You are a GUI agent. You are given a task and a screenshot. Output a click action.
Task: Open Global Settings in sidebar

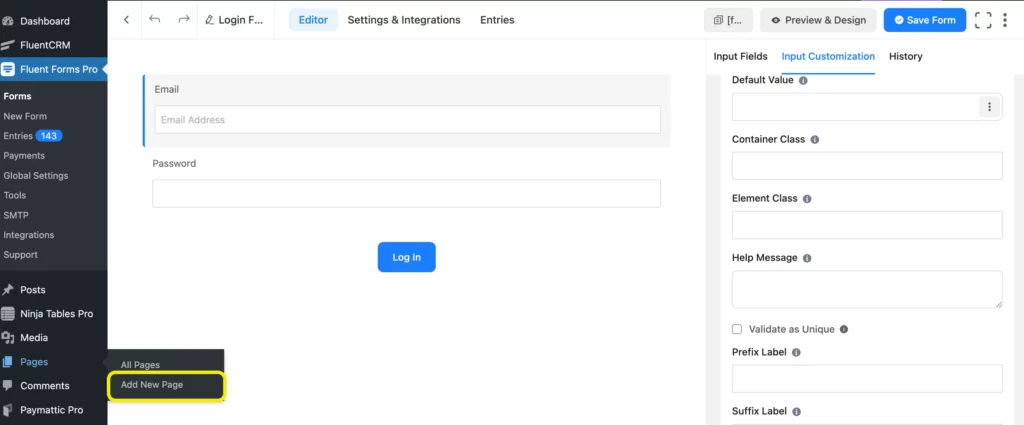coord(36,176)
